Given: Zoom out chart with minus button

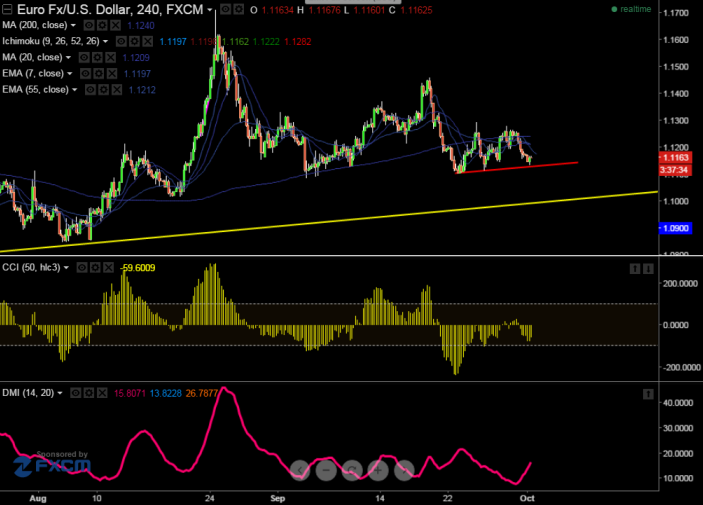Looking at the screenshot, I should pyautogui.click(x=326, y=470).
